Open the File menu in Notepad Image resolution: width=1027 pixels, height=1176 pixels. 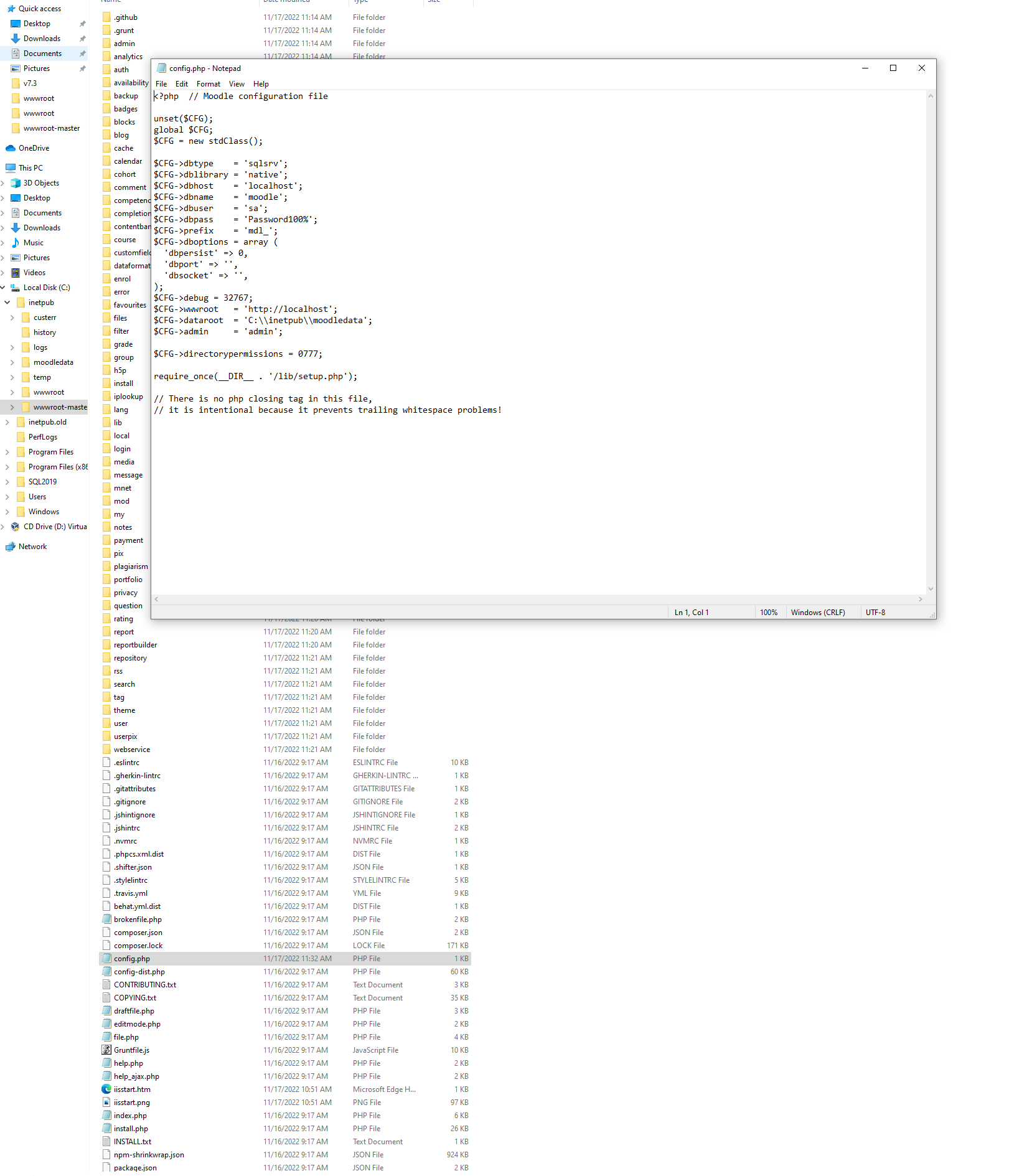pyautogui.click(x=161, y=84)
